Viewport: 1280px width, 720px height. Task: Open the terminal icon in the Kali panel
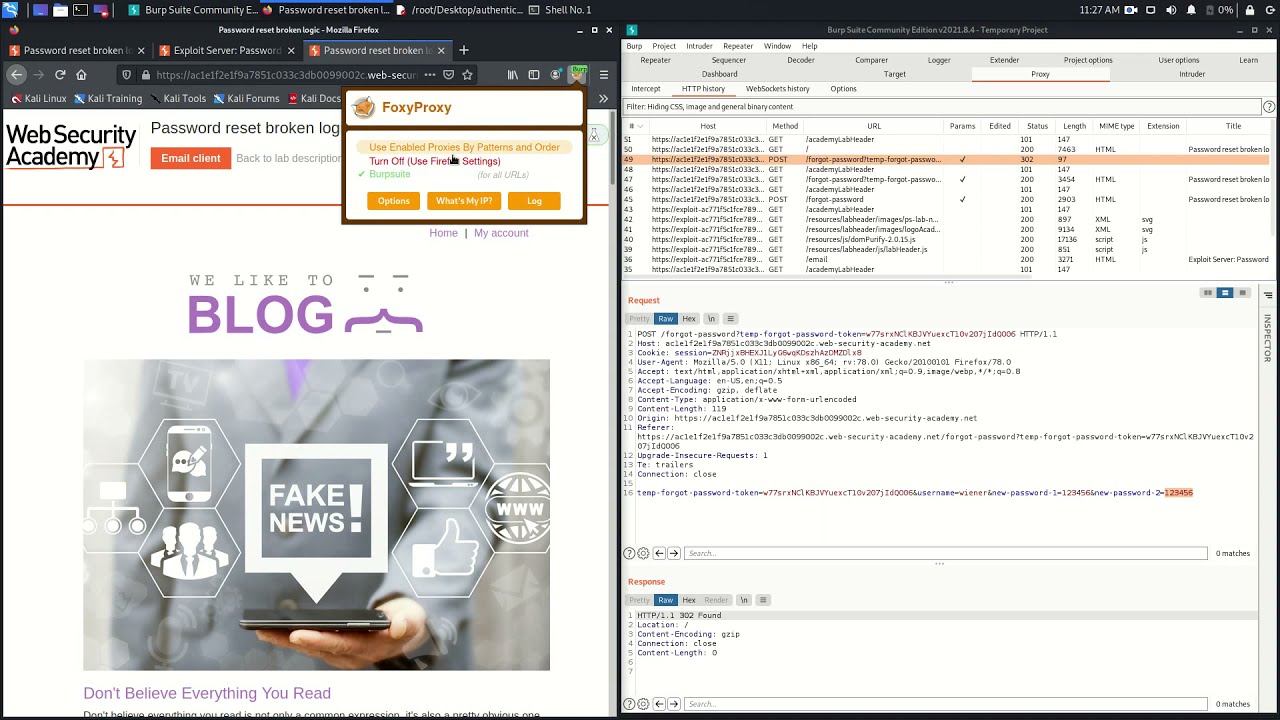(81, 10)
